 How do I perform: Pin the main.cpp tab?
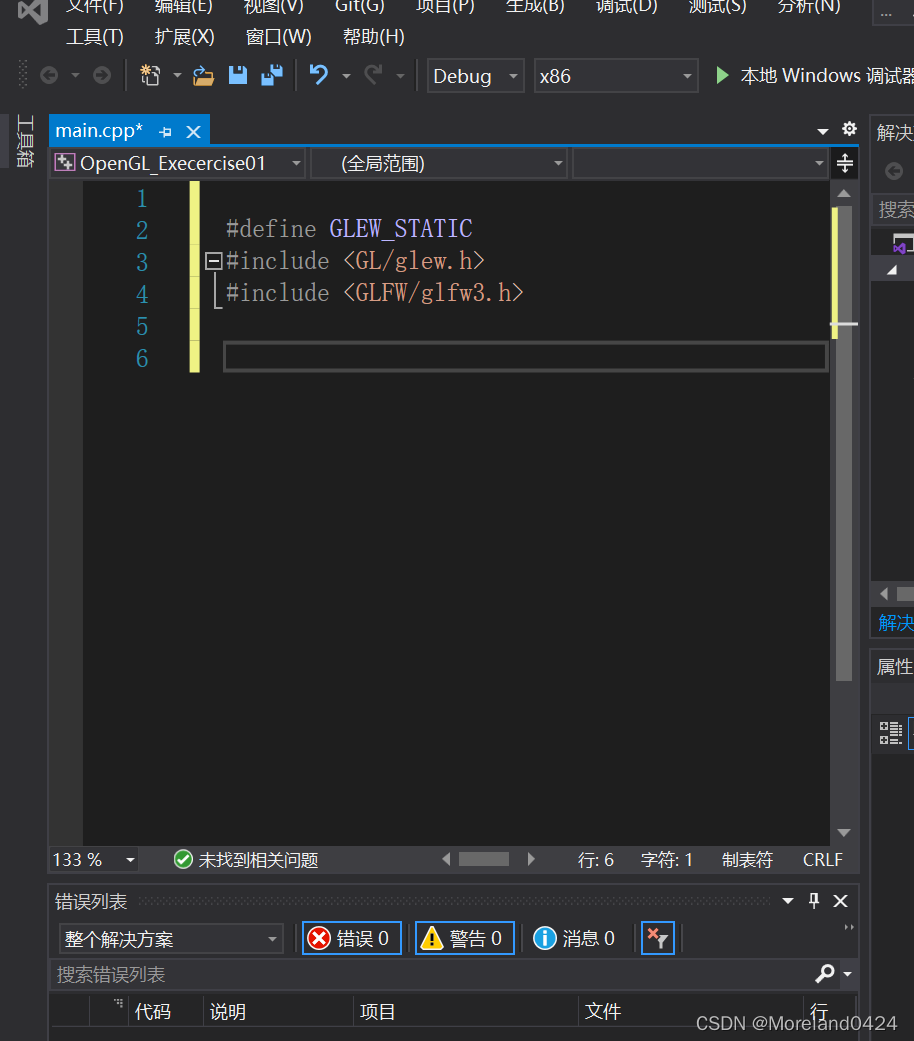[x=165, y=132]
